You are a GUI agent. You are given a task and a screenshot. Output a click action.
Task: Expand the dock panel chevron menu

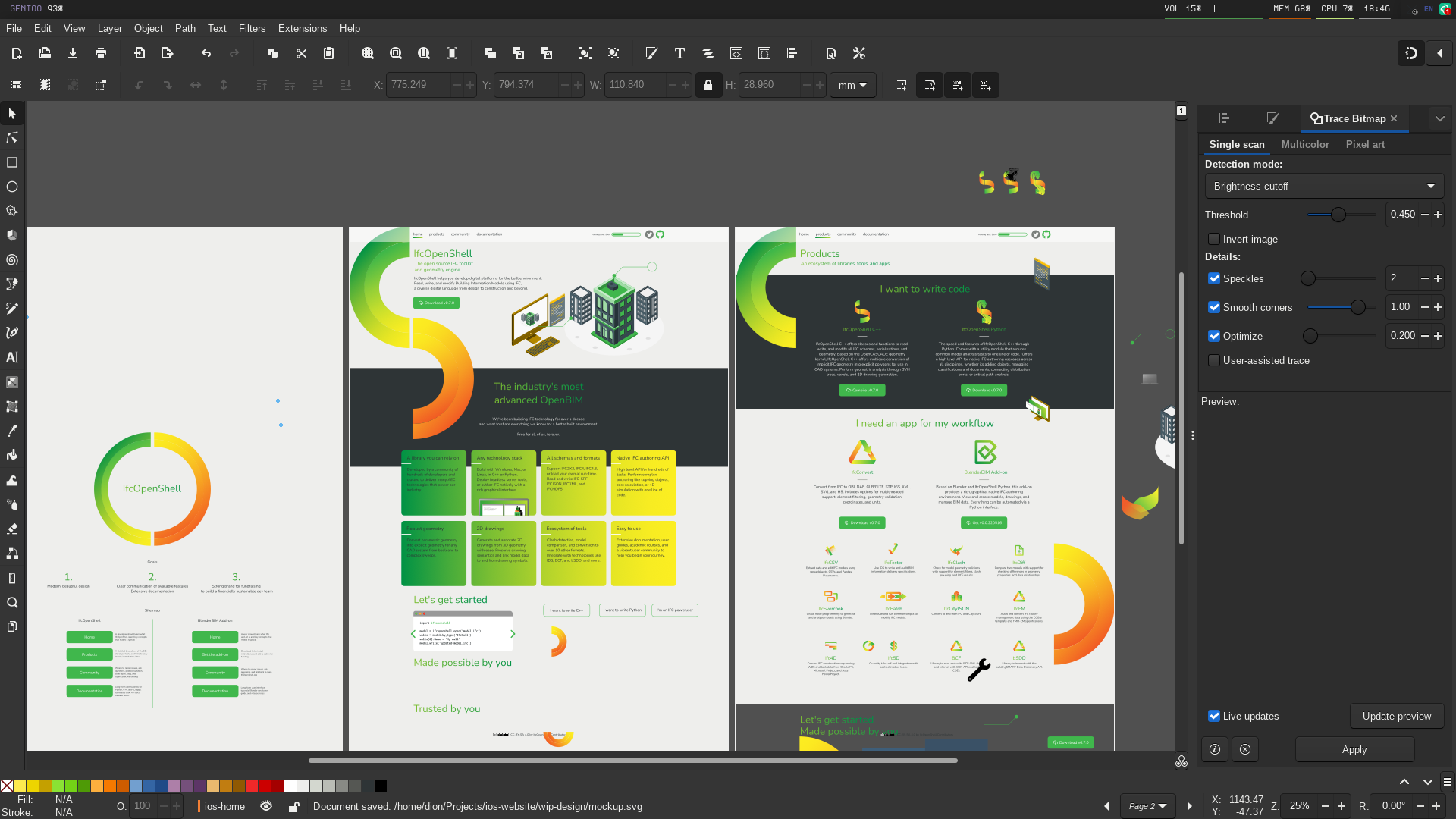point(1440,118)
